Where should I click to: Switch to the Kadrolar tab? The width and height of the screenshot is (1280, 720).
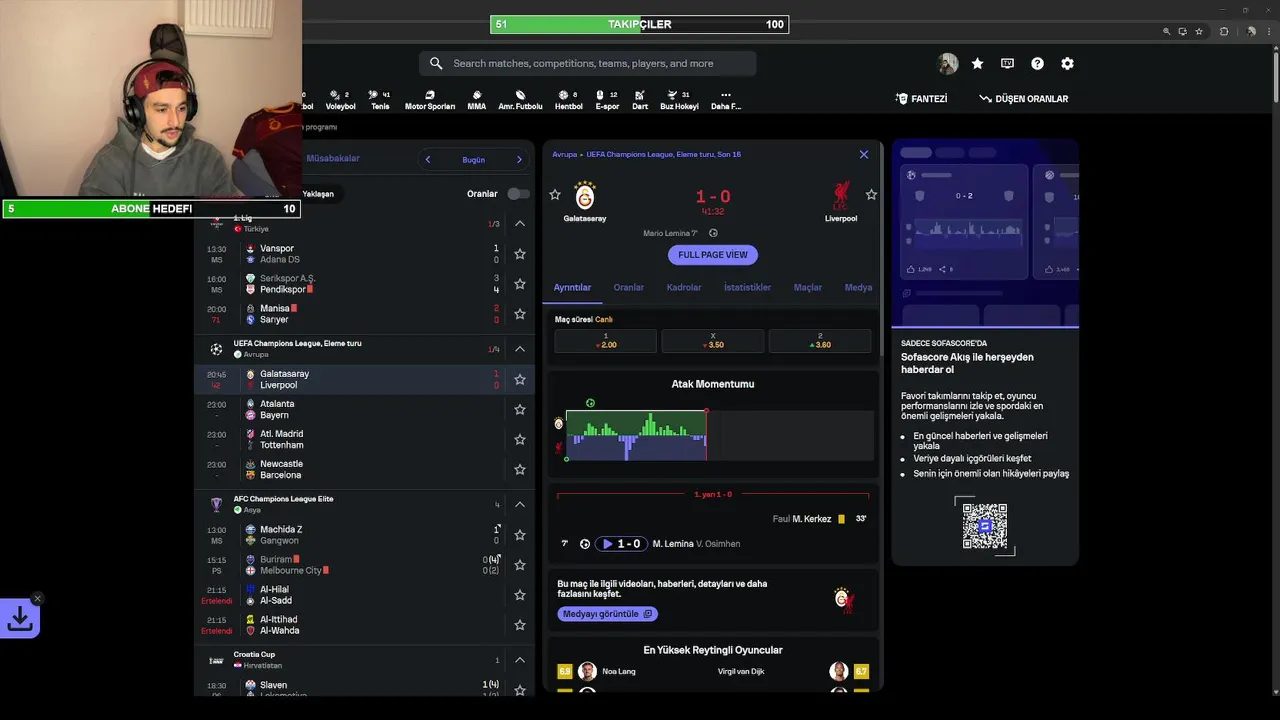[684, 287]
